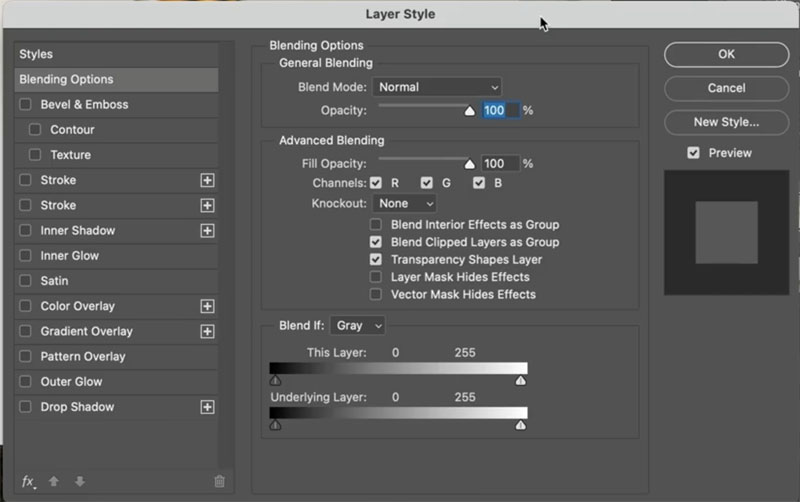Click the delete effect trash icon

pyautogui.click(x=219, y=481)
